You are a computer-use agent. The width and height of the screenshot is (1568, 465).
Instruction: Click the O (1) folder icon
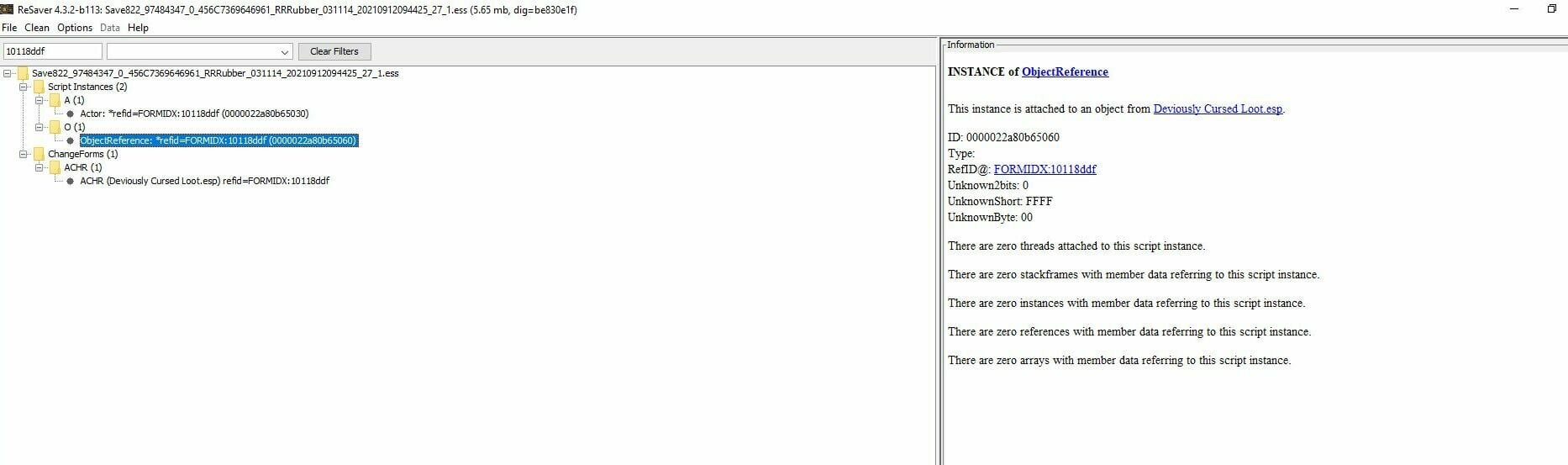click(55, 127)
